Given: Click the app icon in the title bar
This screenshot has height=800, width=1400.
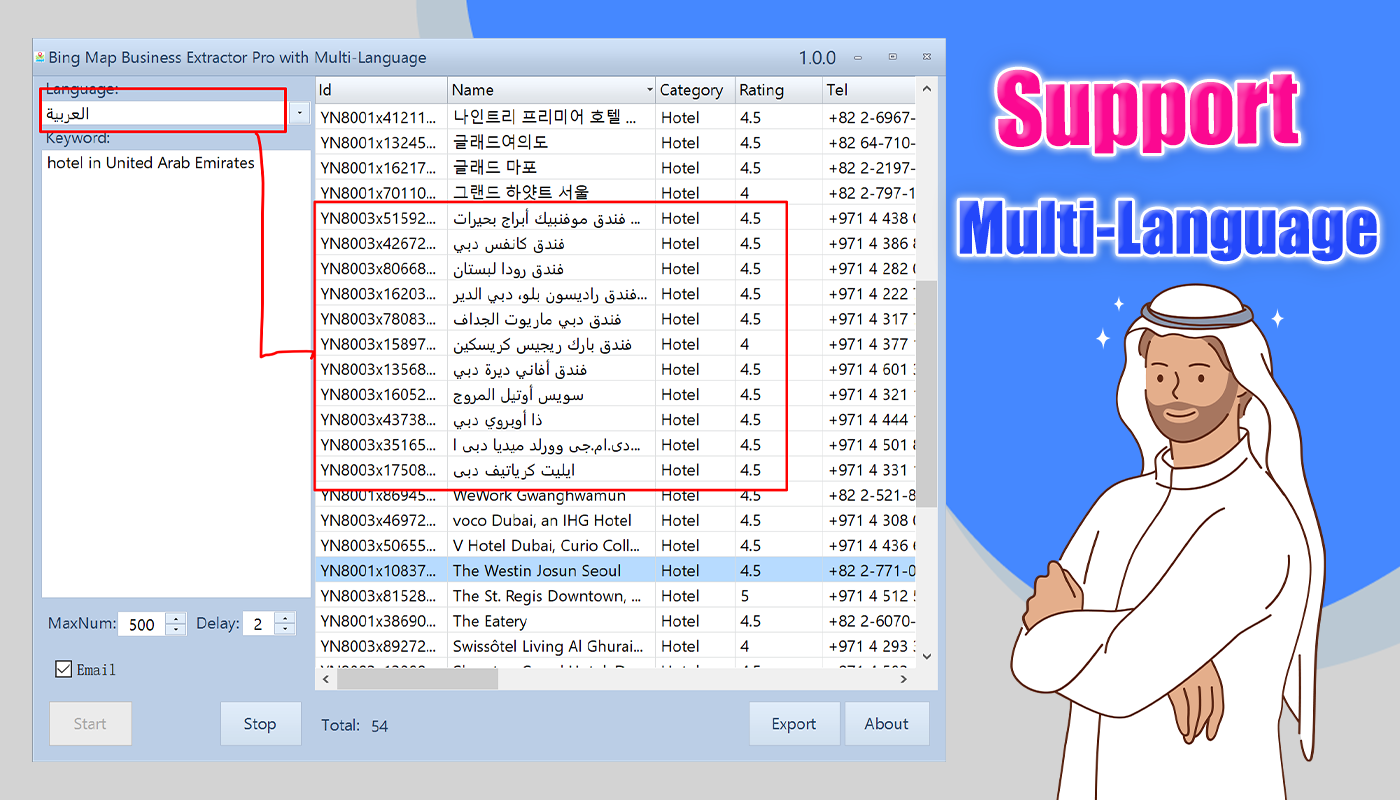Looking at the screenshot, I should coord(40,57).
